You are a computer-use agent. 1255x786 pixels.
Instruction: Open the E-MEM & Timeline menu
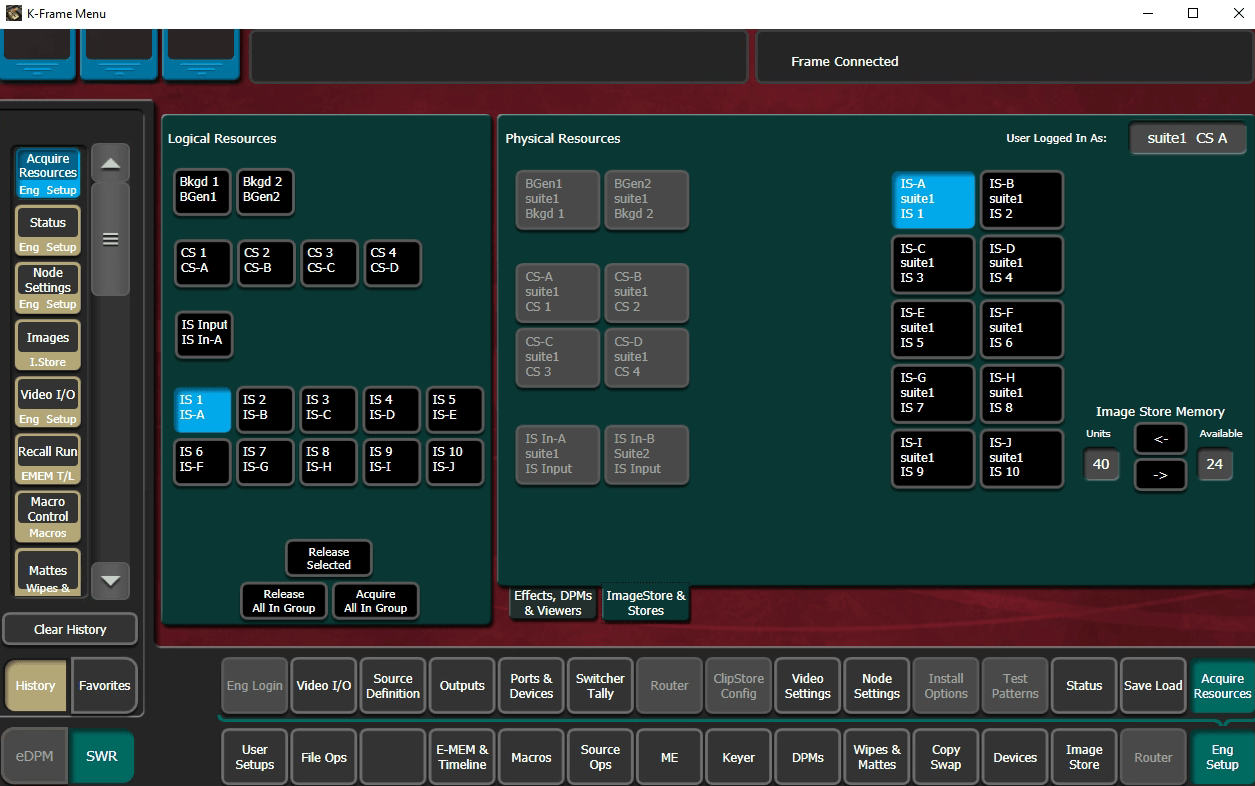tap(462, 757)
